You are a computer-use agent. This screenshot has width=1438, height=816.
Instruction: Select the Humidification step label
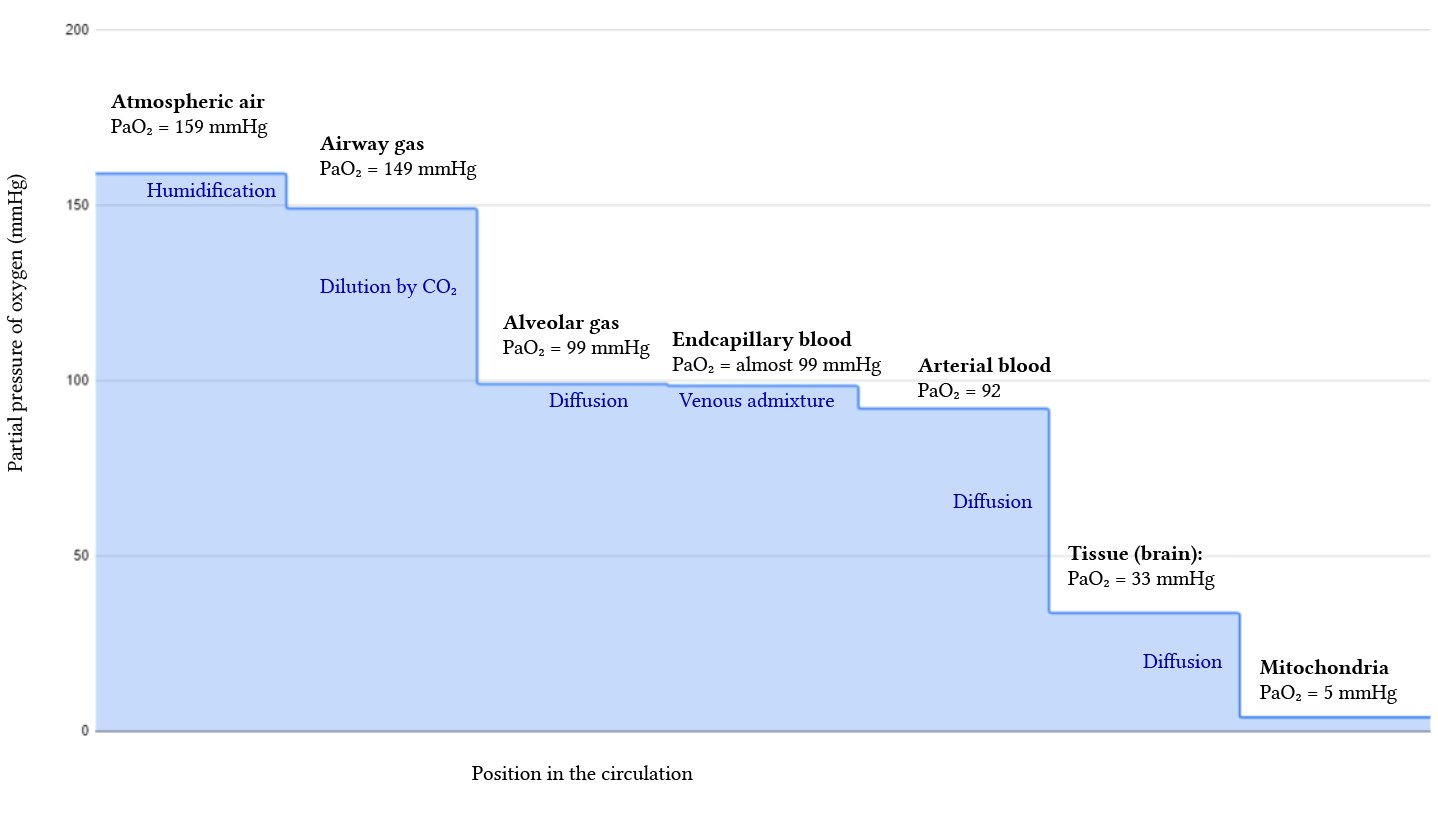pos(211,191)
